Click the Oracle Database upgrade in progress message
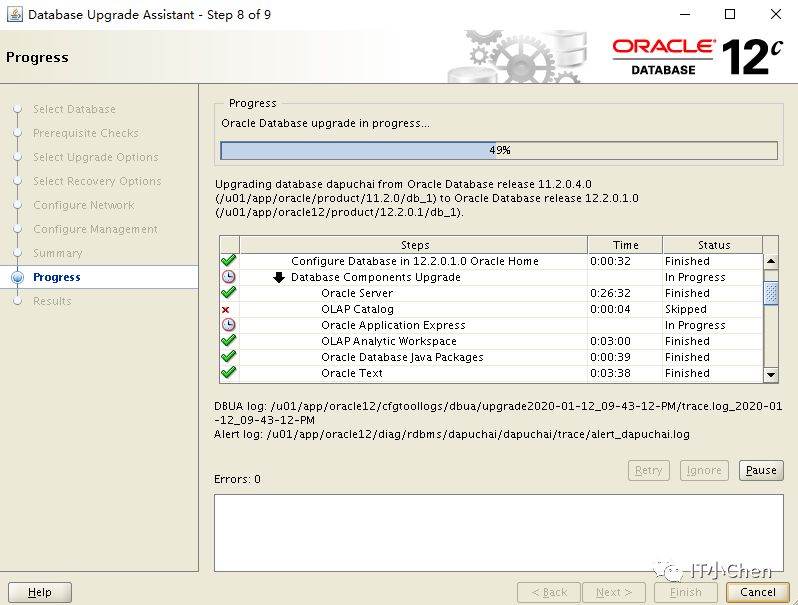 [325, 123]
